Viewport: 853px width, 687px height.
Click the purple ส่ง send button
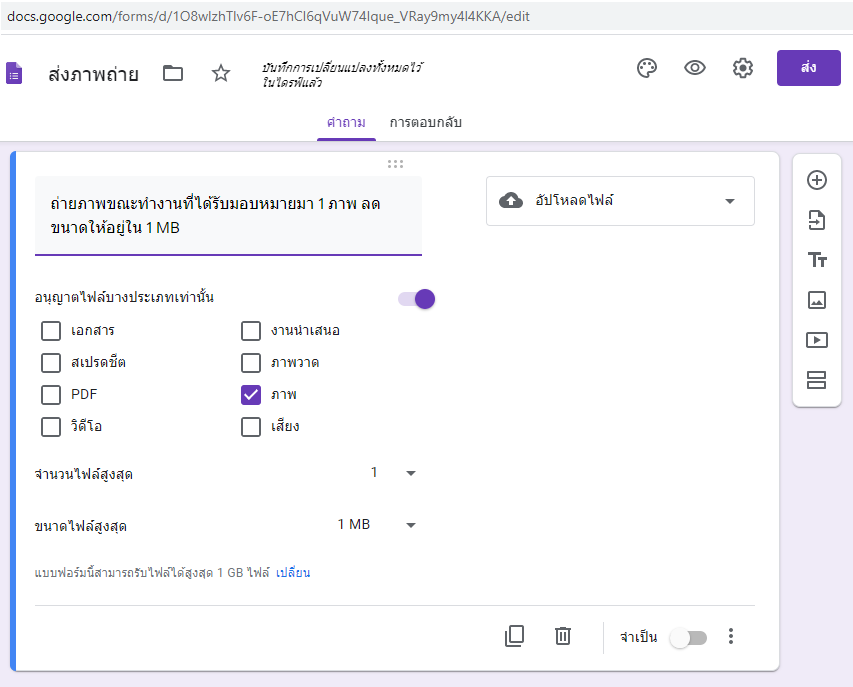808,68
